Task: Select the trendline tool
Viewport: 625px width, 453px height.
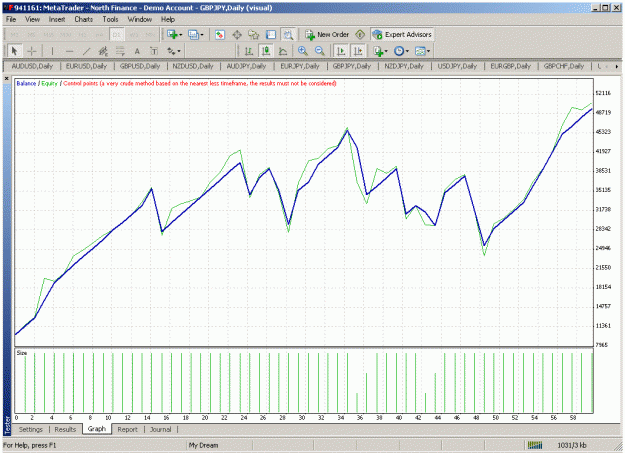Action: pyautogui.click(x=86, y=51)
